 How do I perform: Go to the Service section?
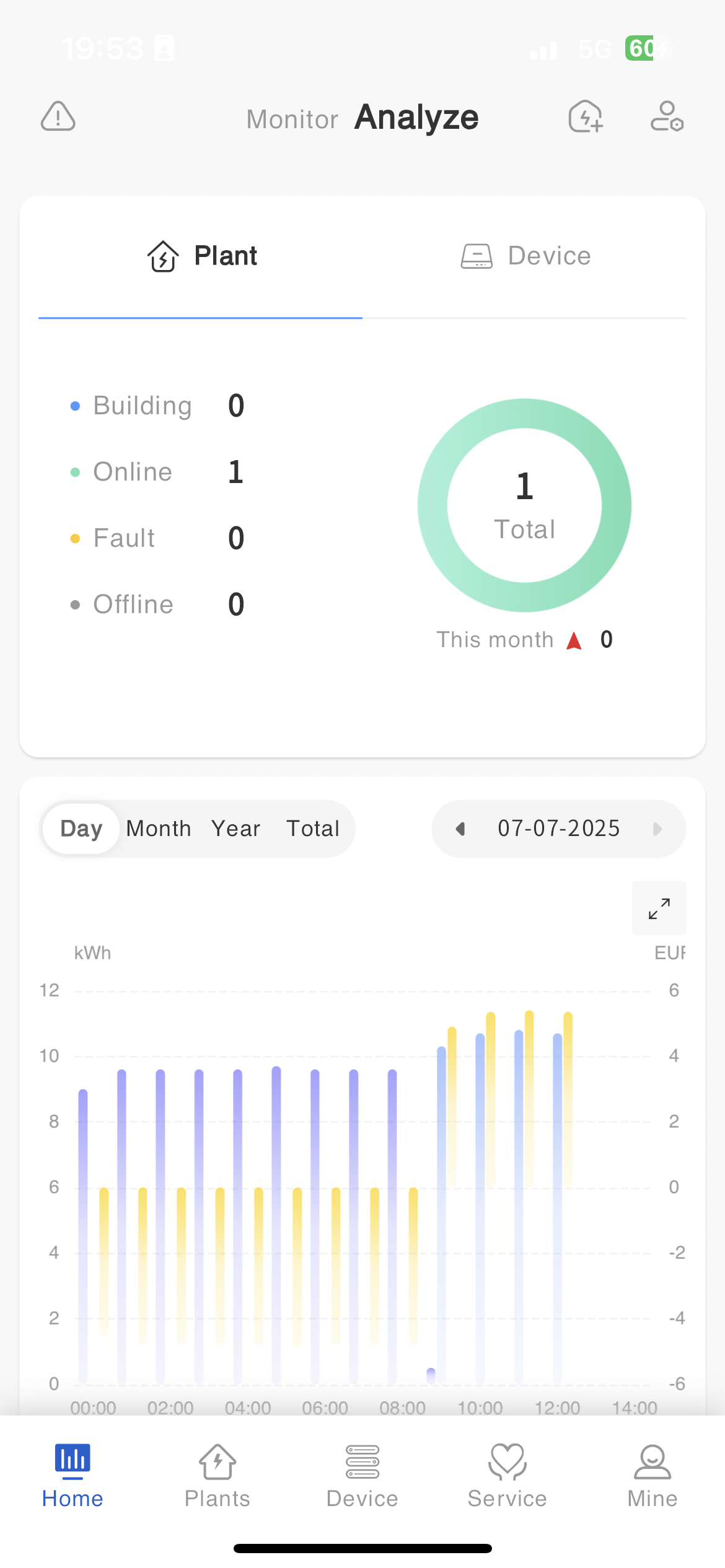(x=507, y=1475)
